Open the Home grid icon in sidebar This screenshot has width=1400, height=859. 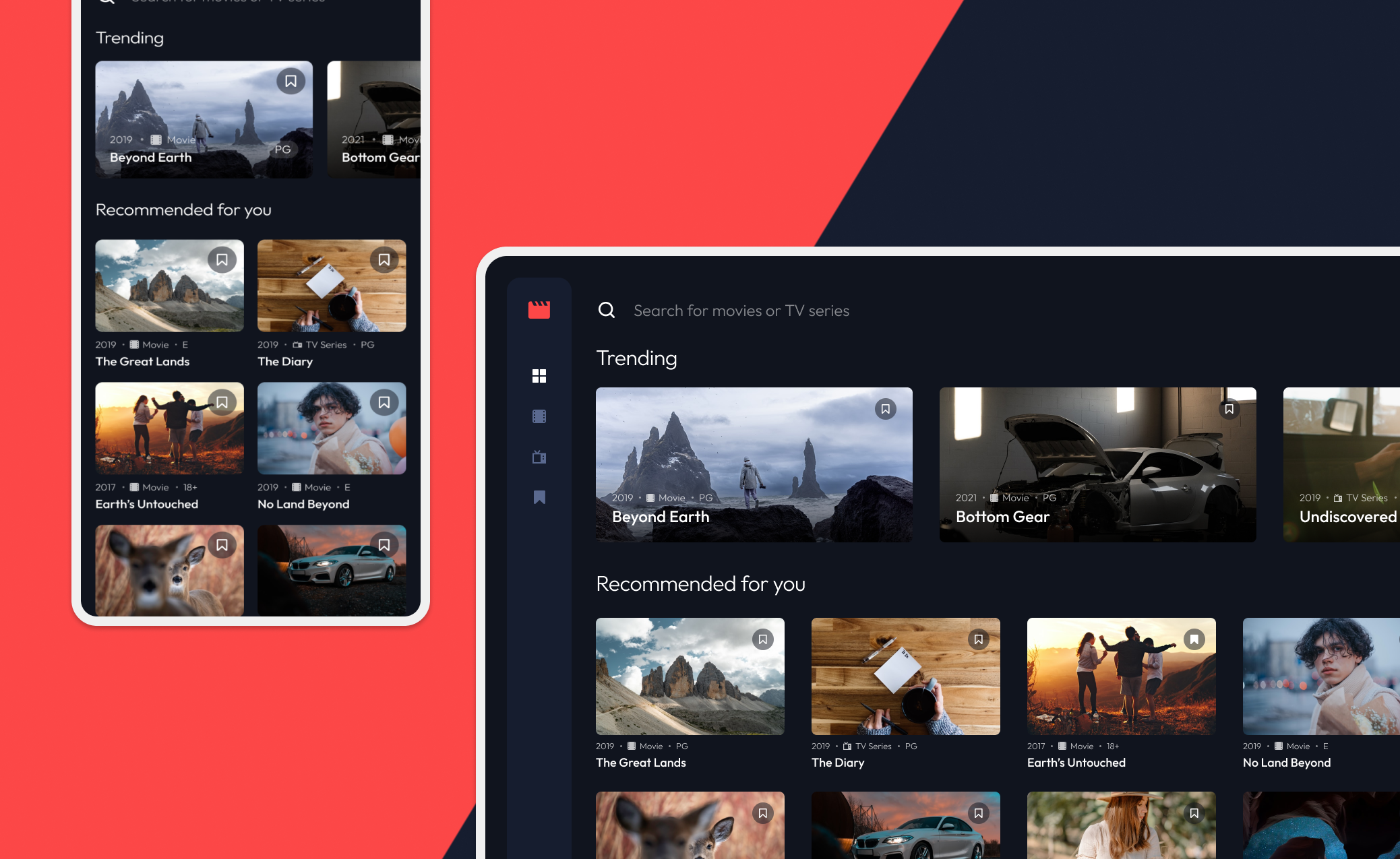539,376
